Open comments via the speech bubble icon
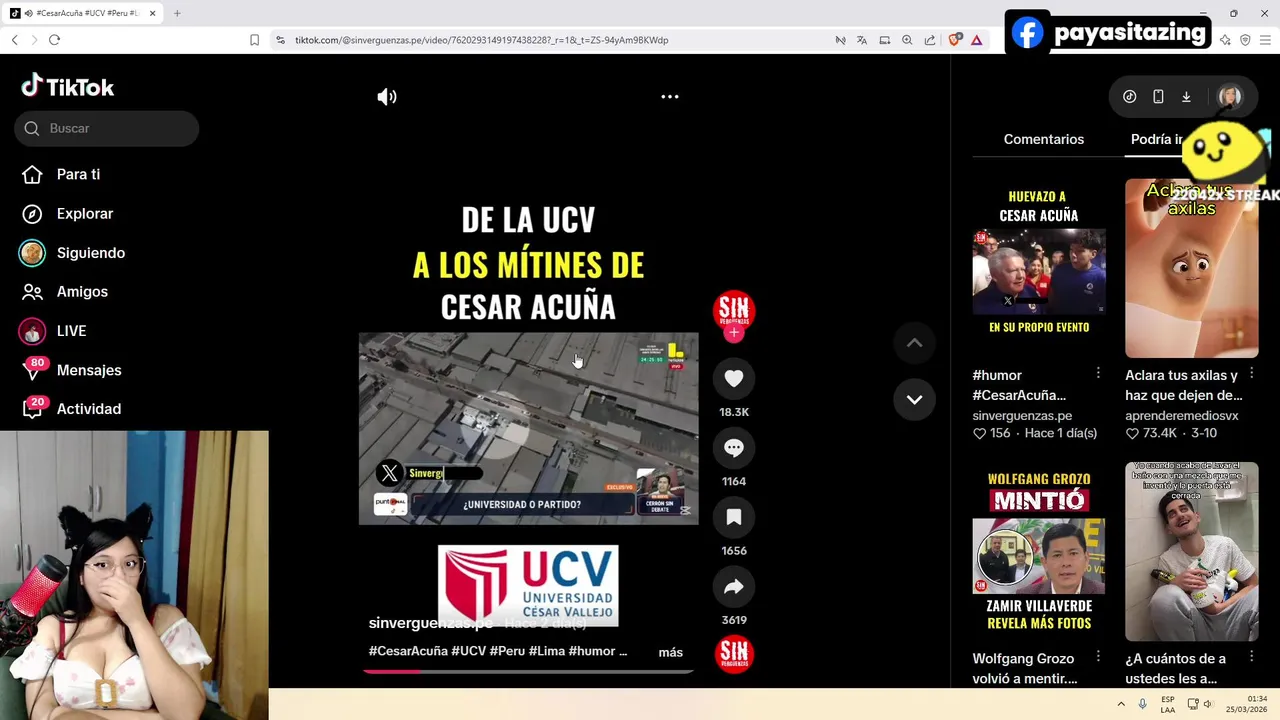The height and width of the screenshot is (720, 1280). (734, 448)
